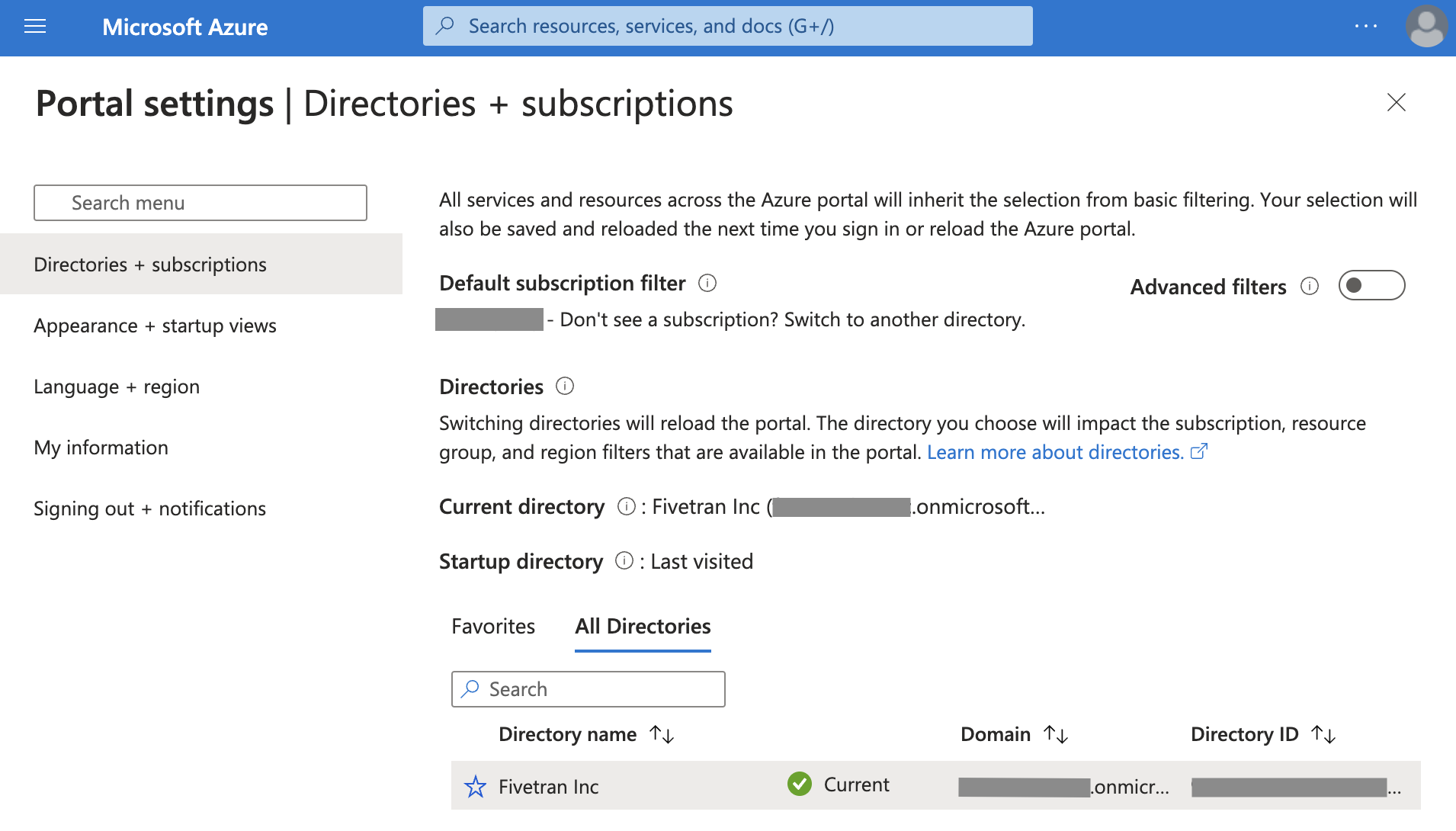Sort by Directory name column
The width and height of the screenshot is (1456, 831).
point(586,734)
